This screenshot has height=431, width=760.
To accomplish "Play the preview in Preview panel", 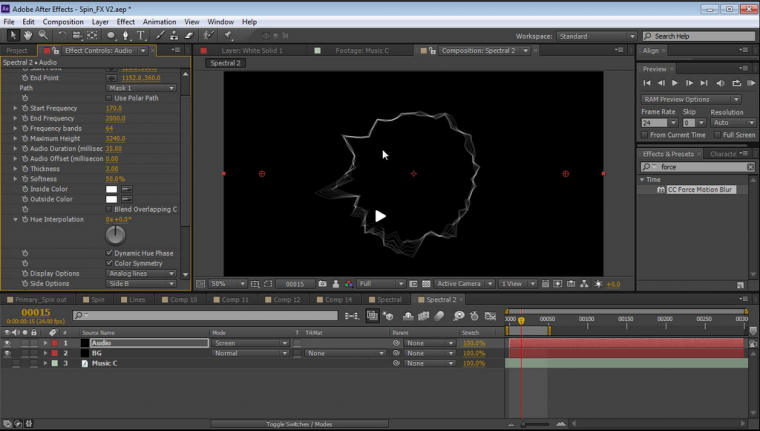I will click(675, 83).
